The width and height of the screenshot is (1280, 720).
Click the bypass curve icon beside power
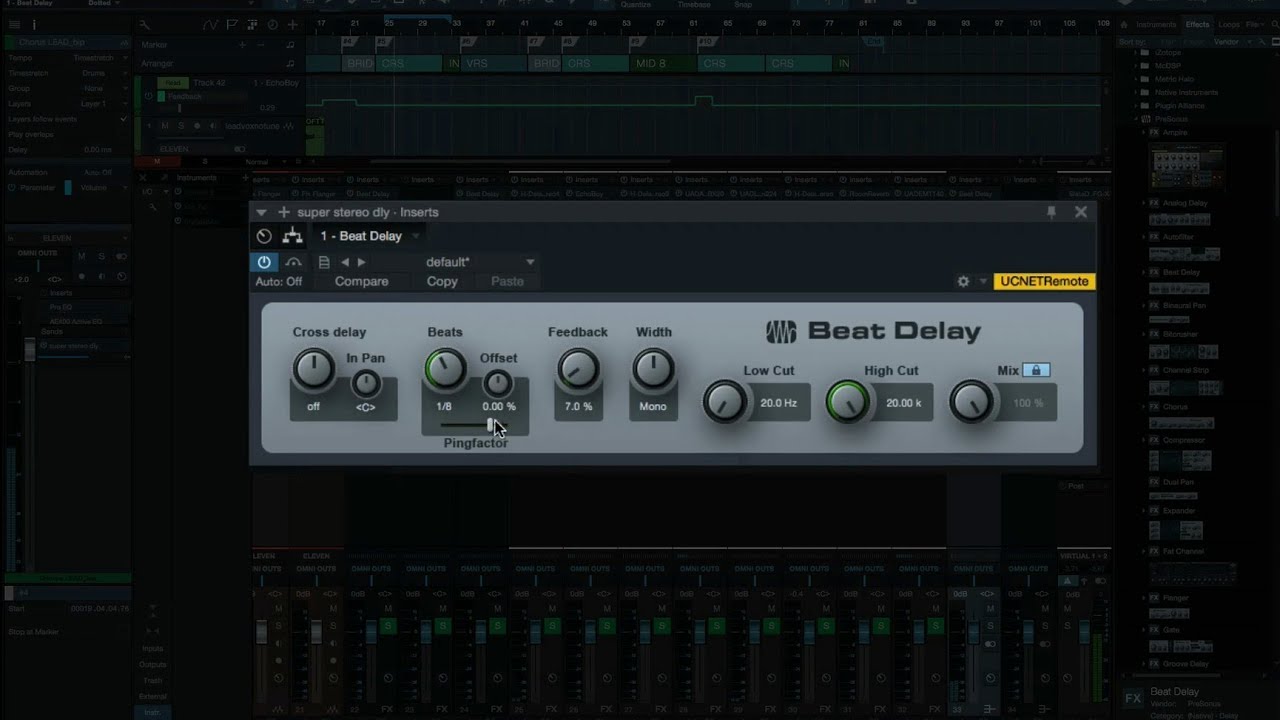click(293, 262)
